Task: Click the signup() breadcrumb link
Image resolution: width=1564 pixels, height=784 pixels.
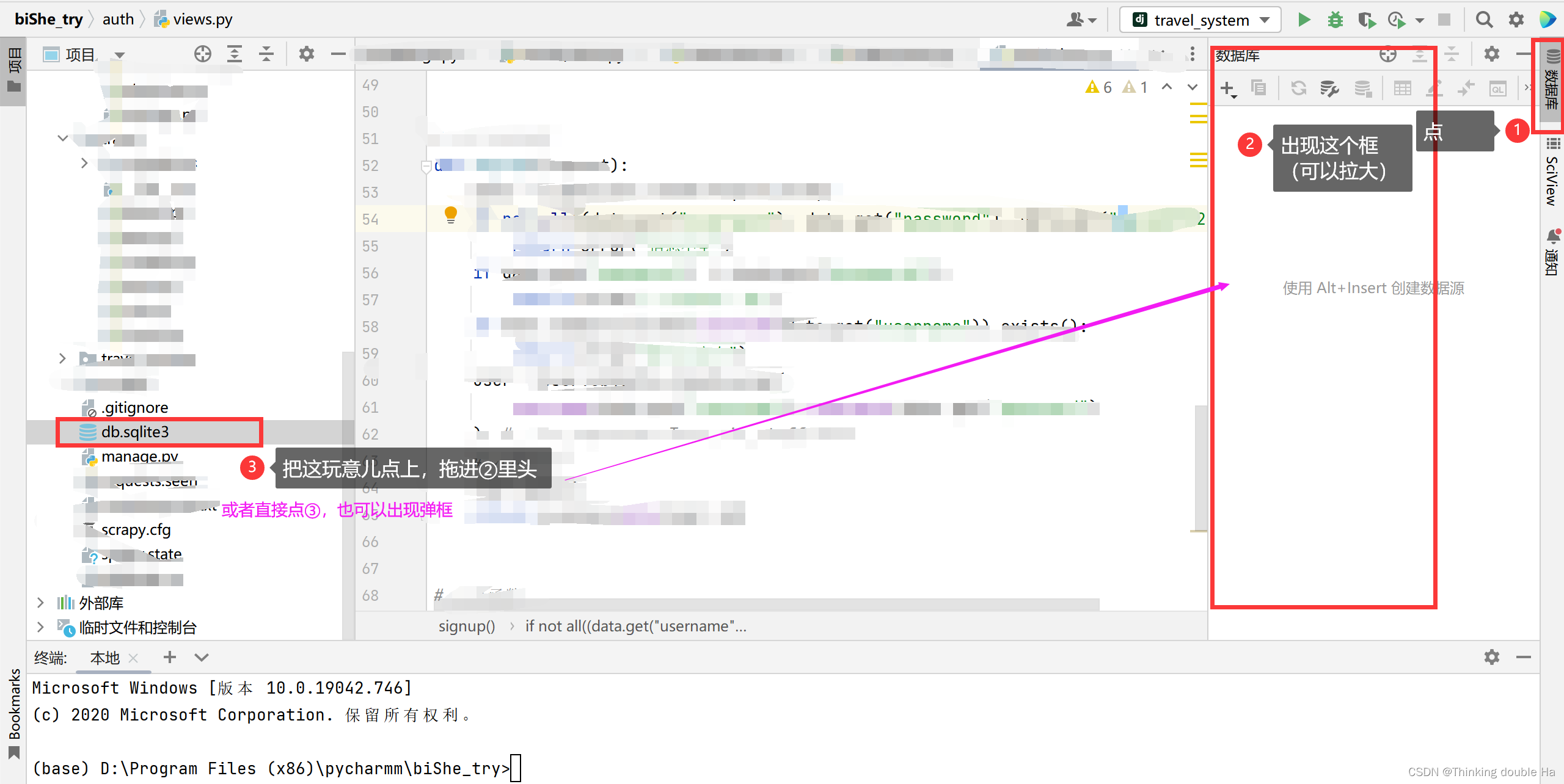Action: coord(467,626)
